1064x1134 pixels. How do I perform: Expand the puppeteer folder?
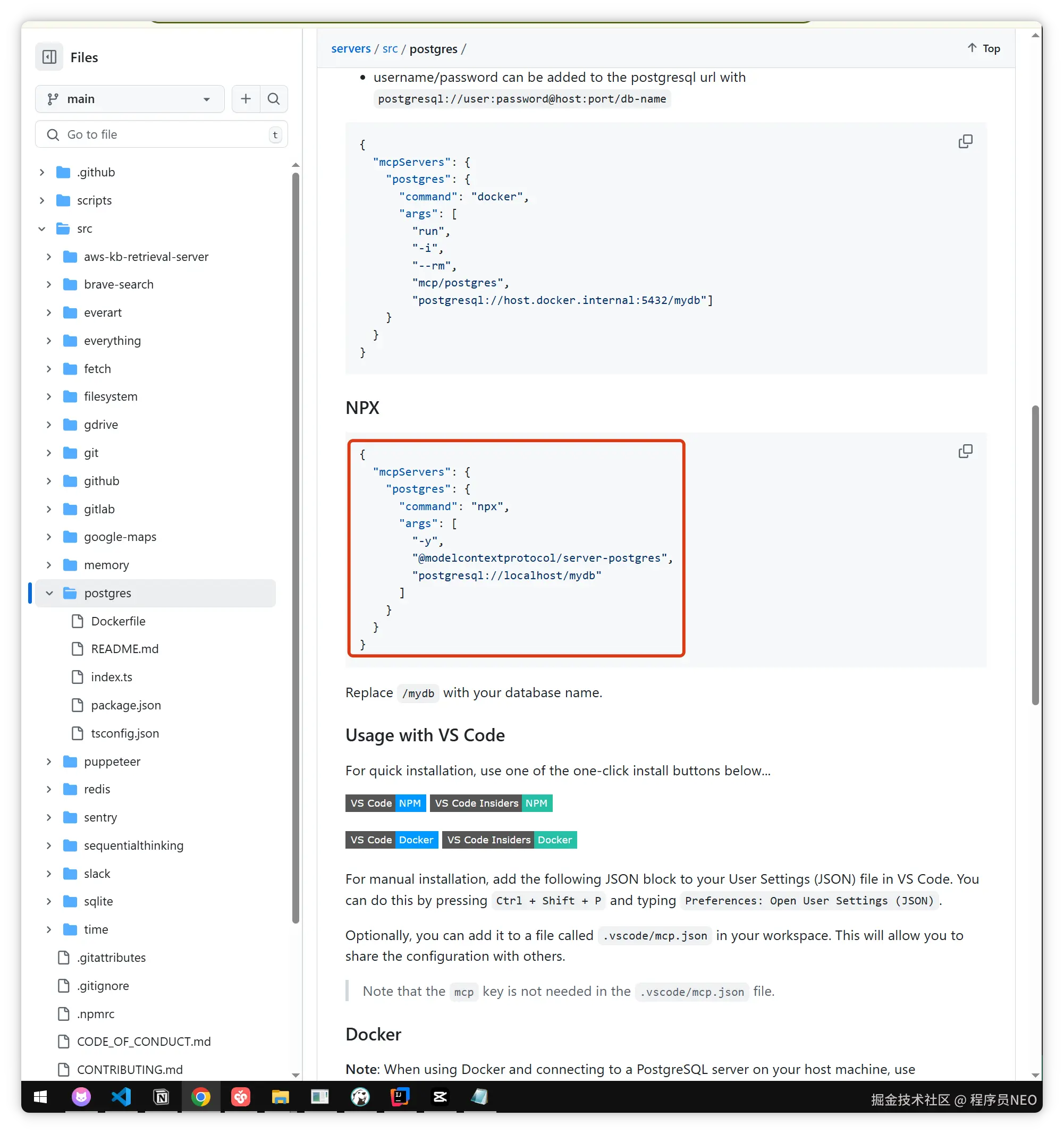(x=49, y=761)
